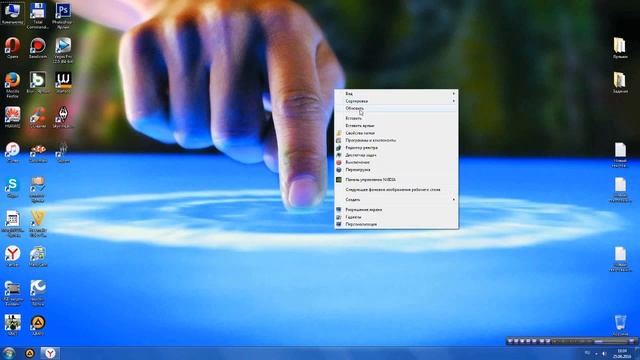Screen dimensions: 640x360
Task: Launch Mozilla Firefox shortcut
Action: (12, 85)
